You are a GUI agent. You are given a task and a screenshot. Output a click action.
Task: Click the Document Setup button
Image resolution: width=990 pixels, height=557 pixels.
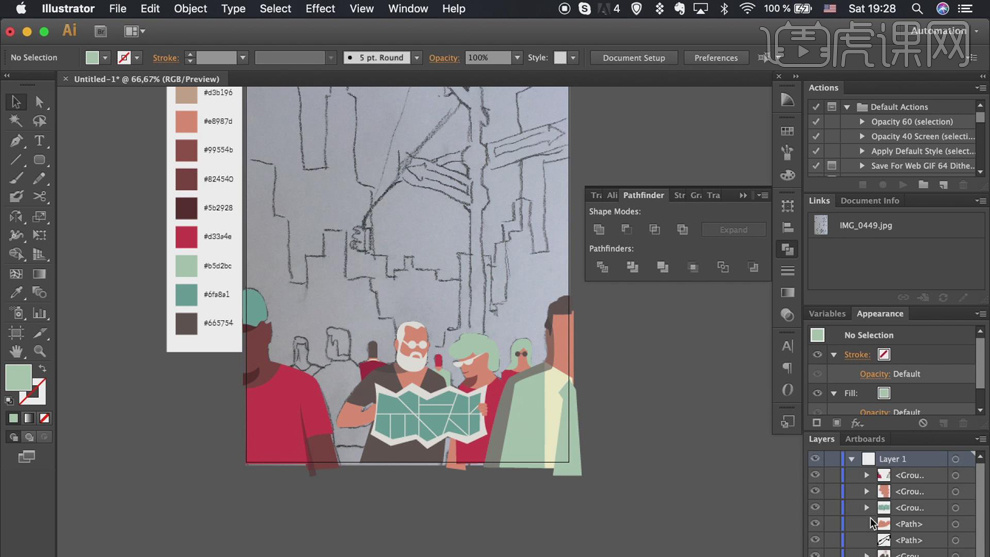pyautogui.click(x=633, y=58)
